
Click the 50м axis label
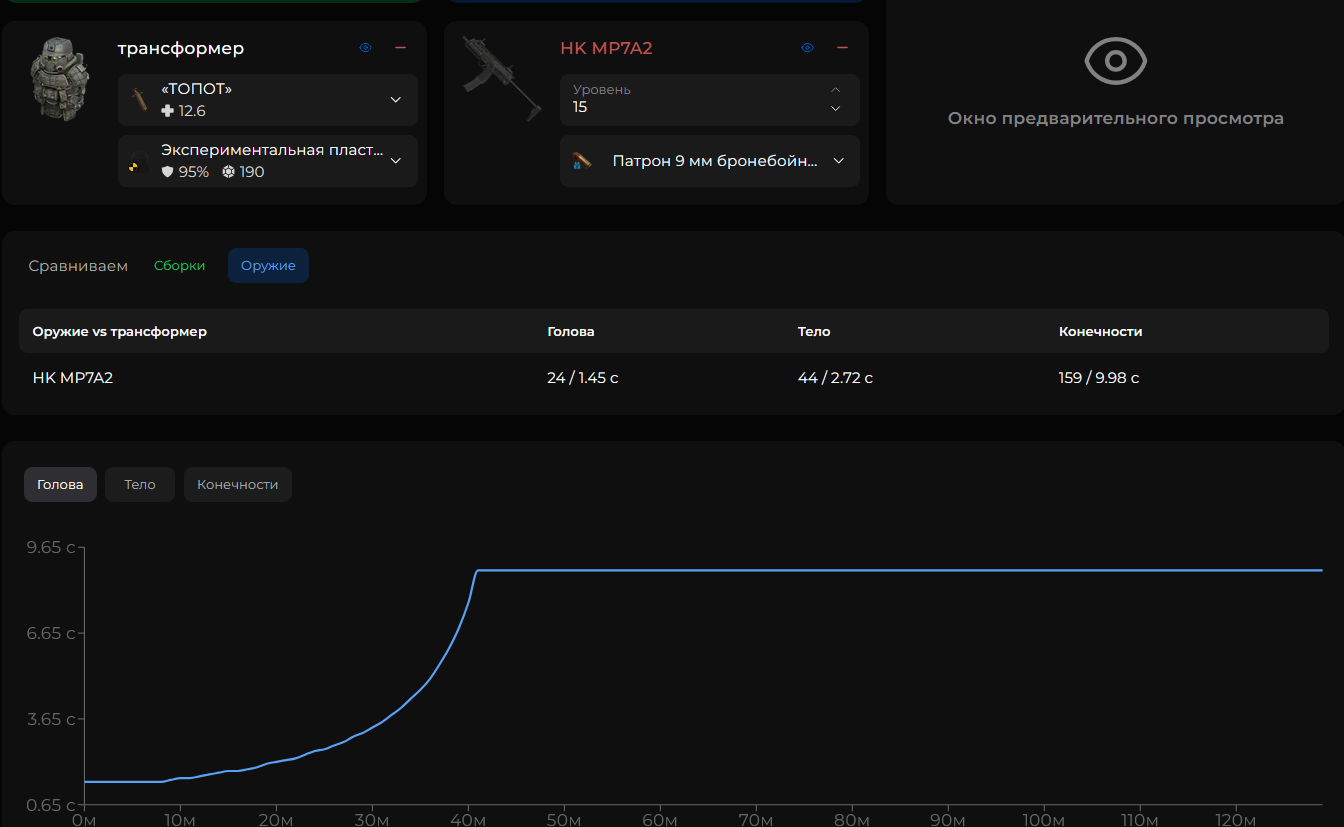tap(564, 820)
